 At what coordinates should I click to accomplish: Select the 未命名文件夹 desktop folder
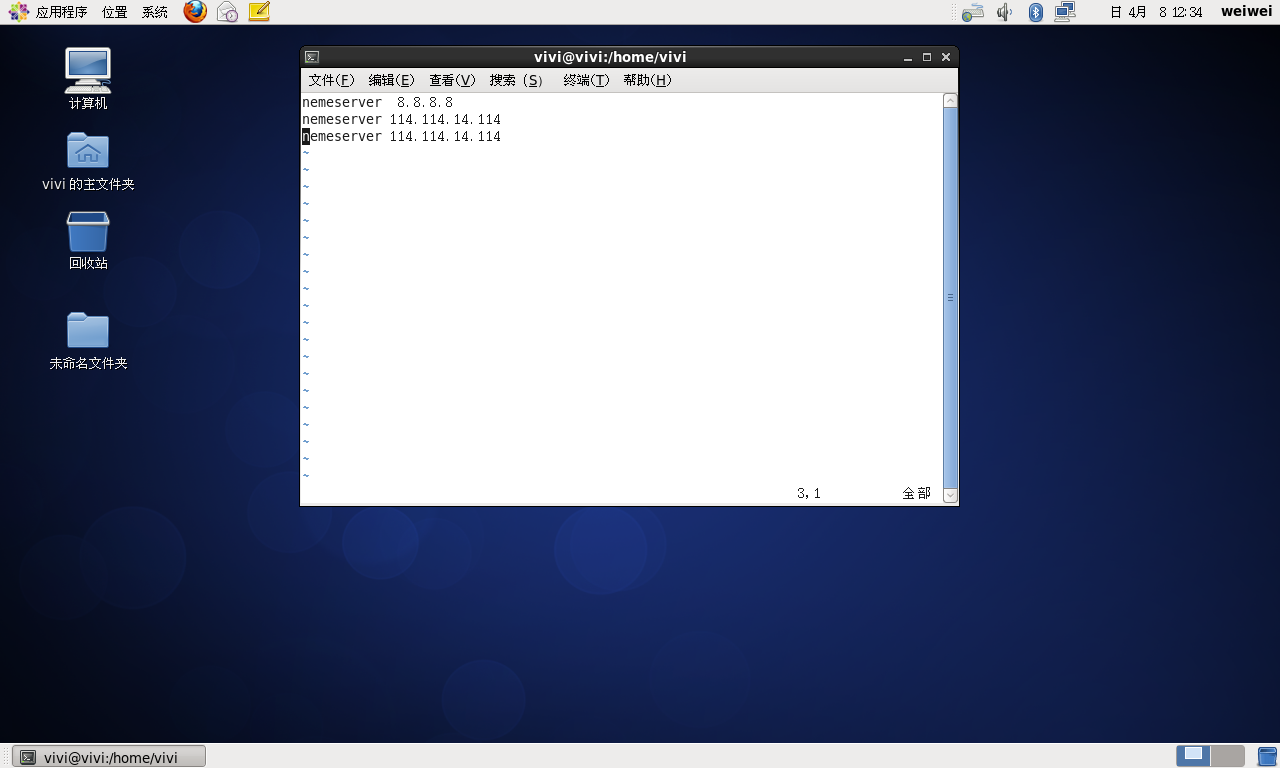[x=88, y=340]
